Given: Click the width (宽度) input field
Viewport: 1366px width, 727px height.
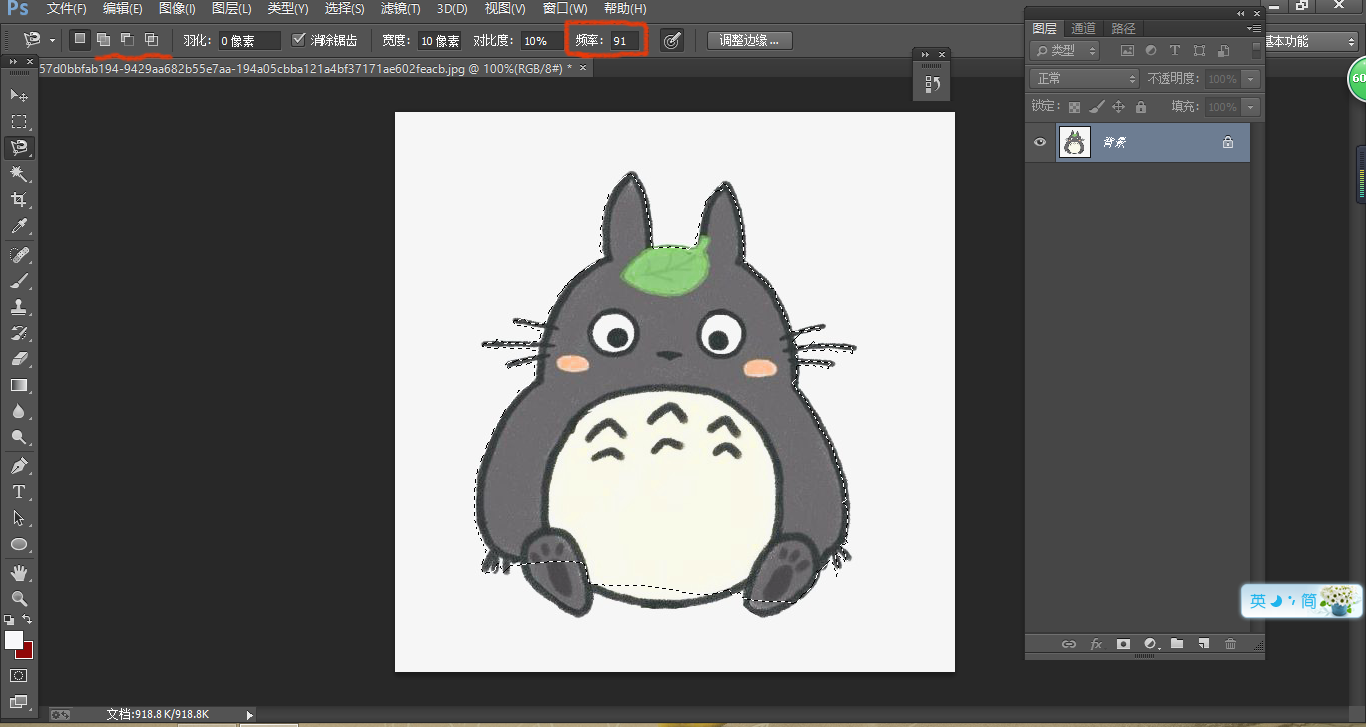Looking at the screenshot, I should point(440,41).
